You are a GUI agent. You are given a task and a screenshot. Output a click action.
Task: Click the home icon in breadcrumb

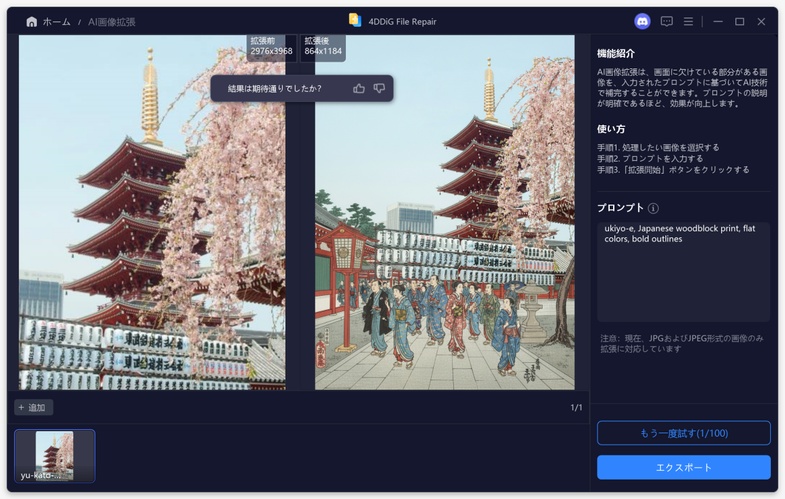point(32,22)
